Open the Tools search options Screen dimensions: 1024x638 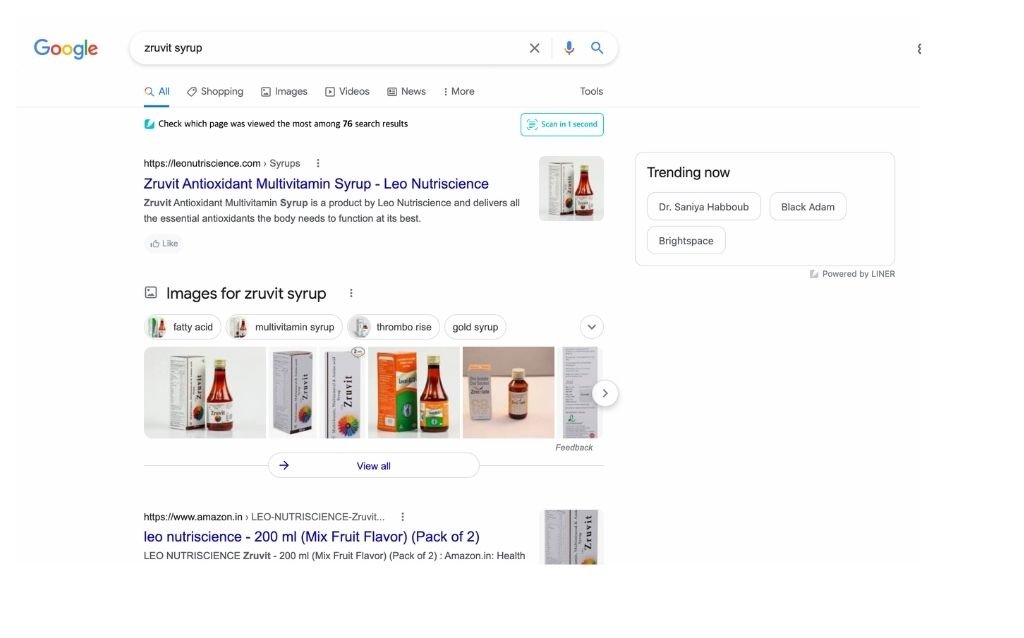coord(591,91)
